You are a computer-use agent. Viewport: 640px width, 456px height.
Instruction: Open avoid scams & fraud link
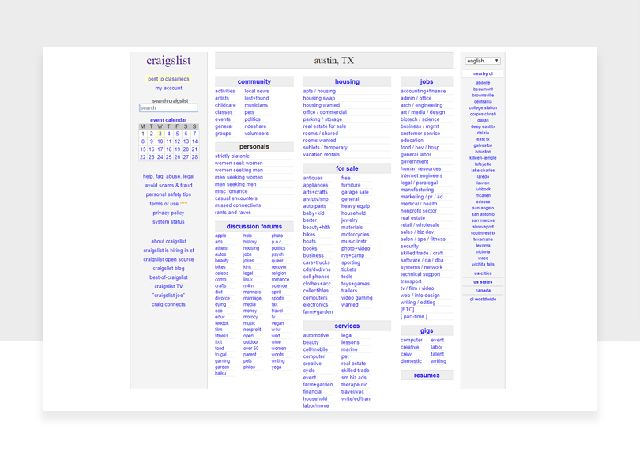click(x=168, y=185)
